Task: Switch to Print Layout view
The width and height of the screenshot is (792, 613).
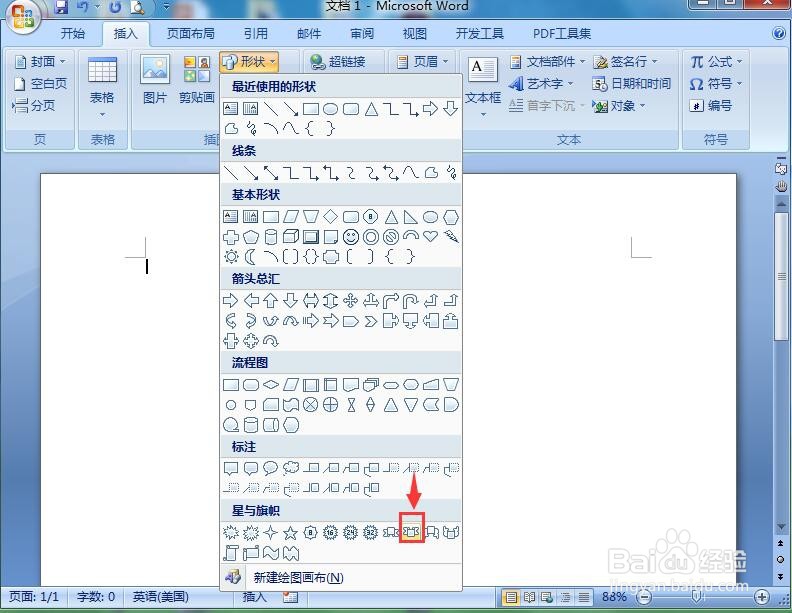Action: [511, 598]
